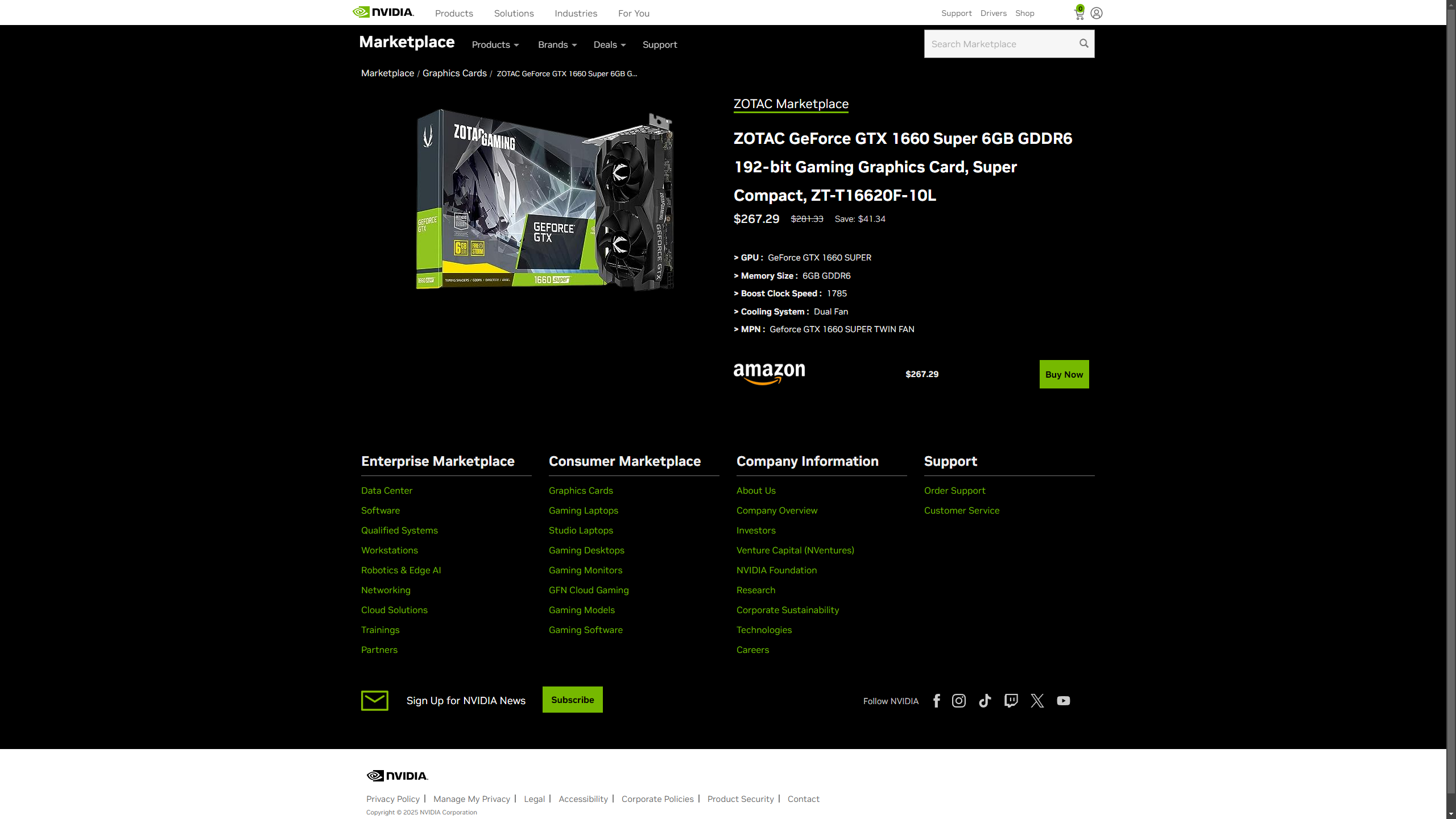The height and width of the screenshot is (819, 1456).
Task: Click the magnifier icon in Marketplace search
Action: pos(1083,44)
